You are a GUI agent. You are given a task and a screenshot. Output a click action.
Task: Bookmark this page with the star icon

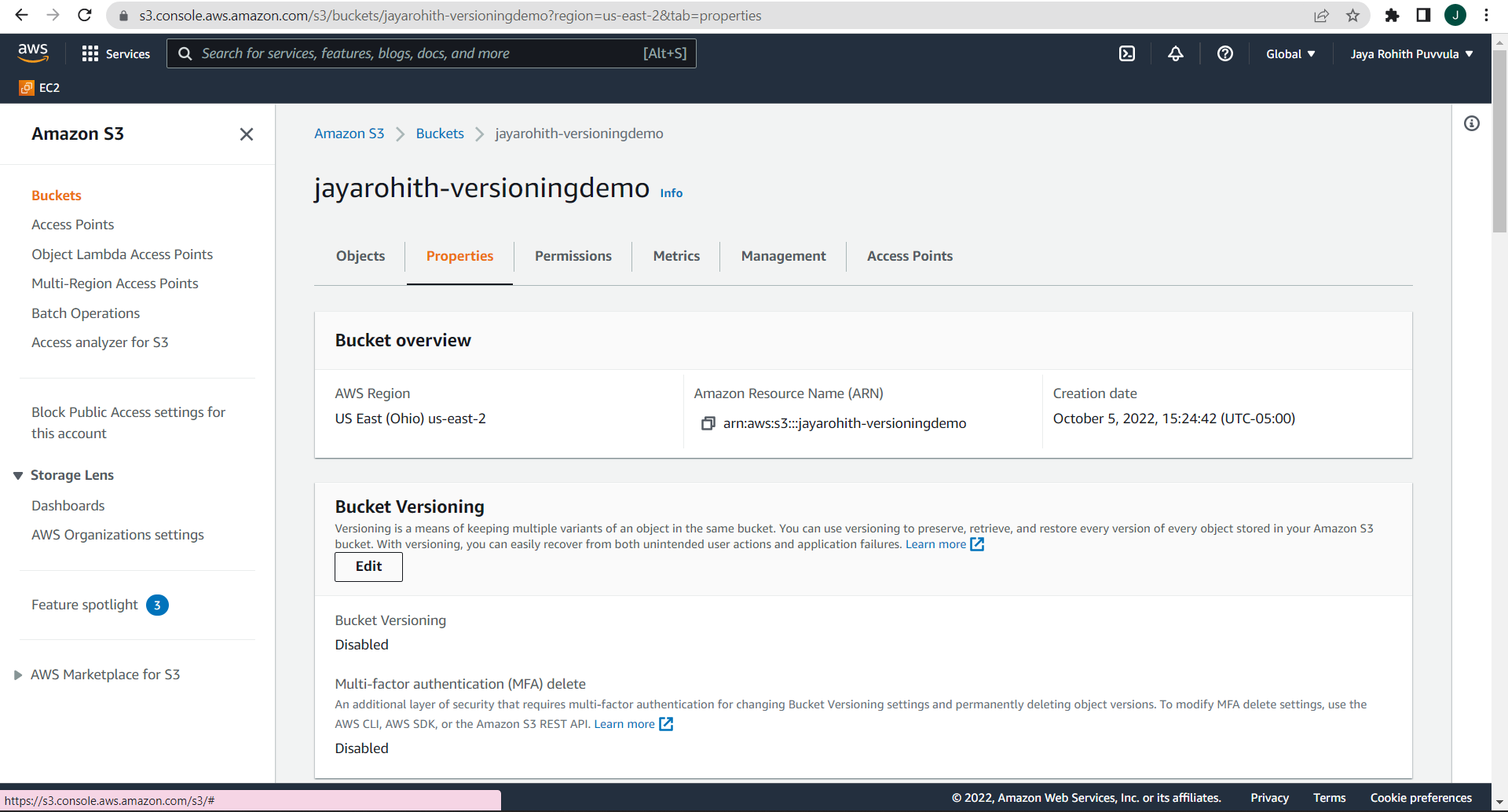(1352, 16)
